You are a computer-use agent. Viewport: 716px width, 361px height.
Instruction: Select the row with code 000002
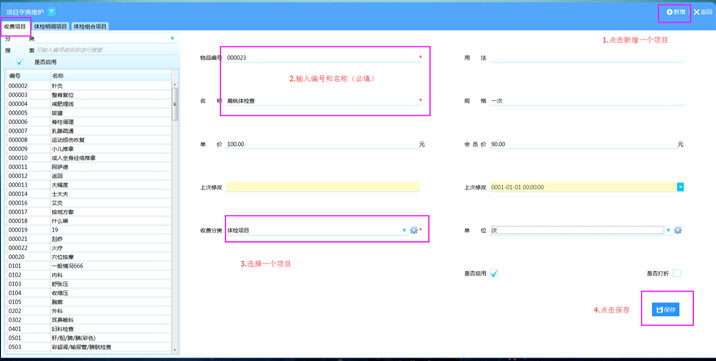89,86
